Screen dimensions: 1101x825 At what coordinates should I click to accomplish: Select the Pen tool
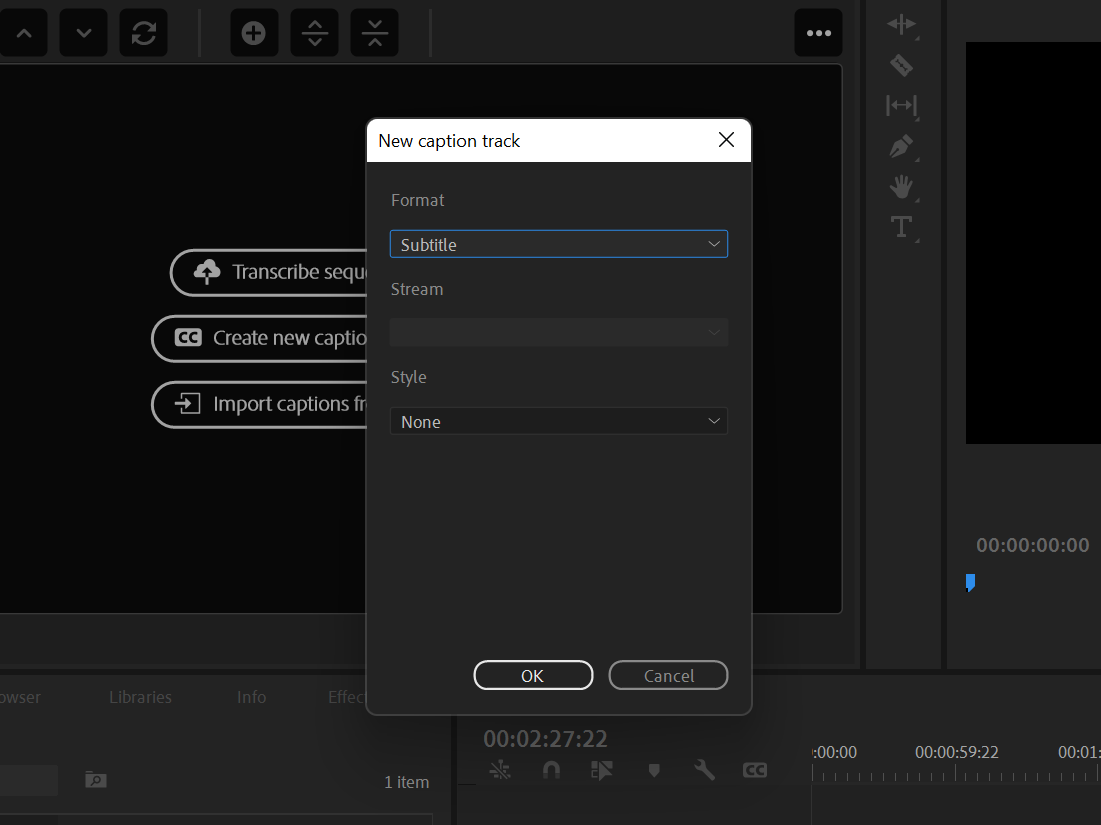point(901,146)
